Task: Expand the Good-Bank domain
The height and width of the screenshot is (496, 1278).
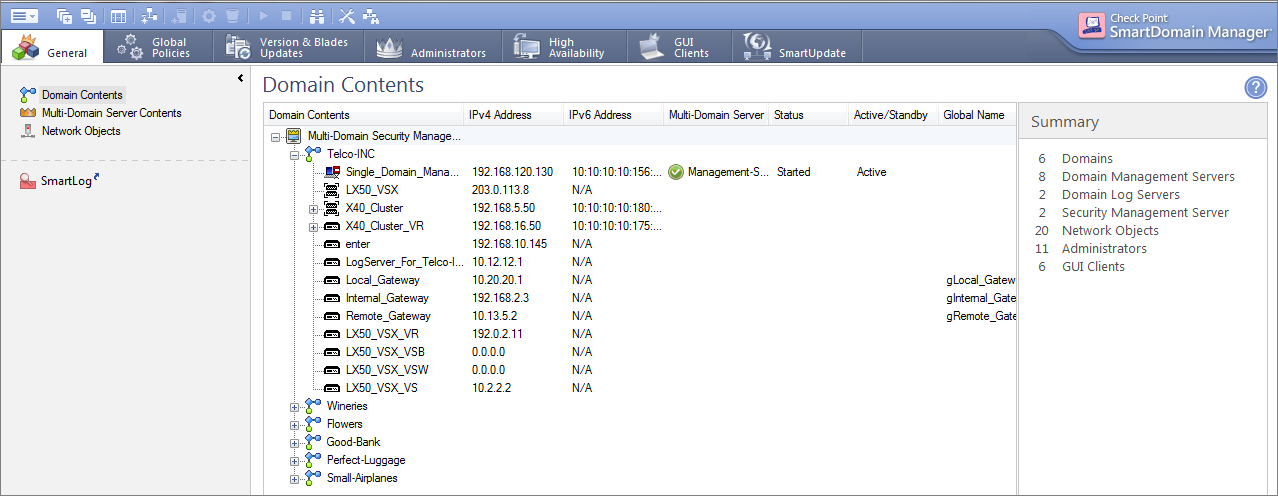Action: 295,442
